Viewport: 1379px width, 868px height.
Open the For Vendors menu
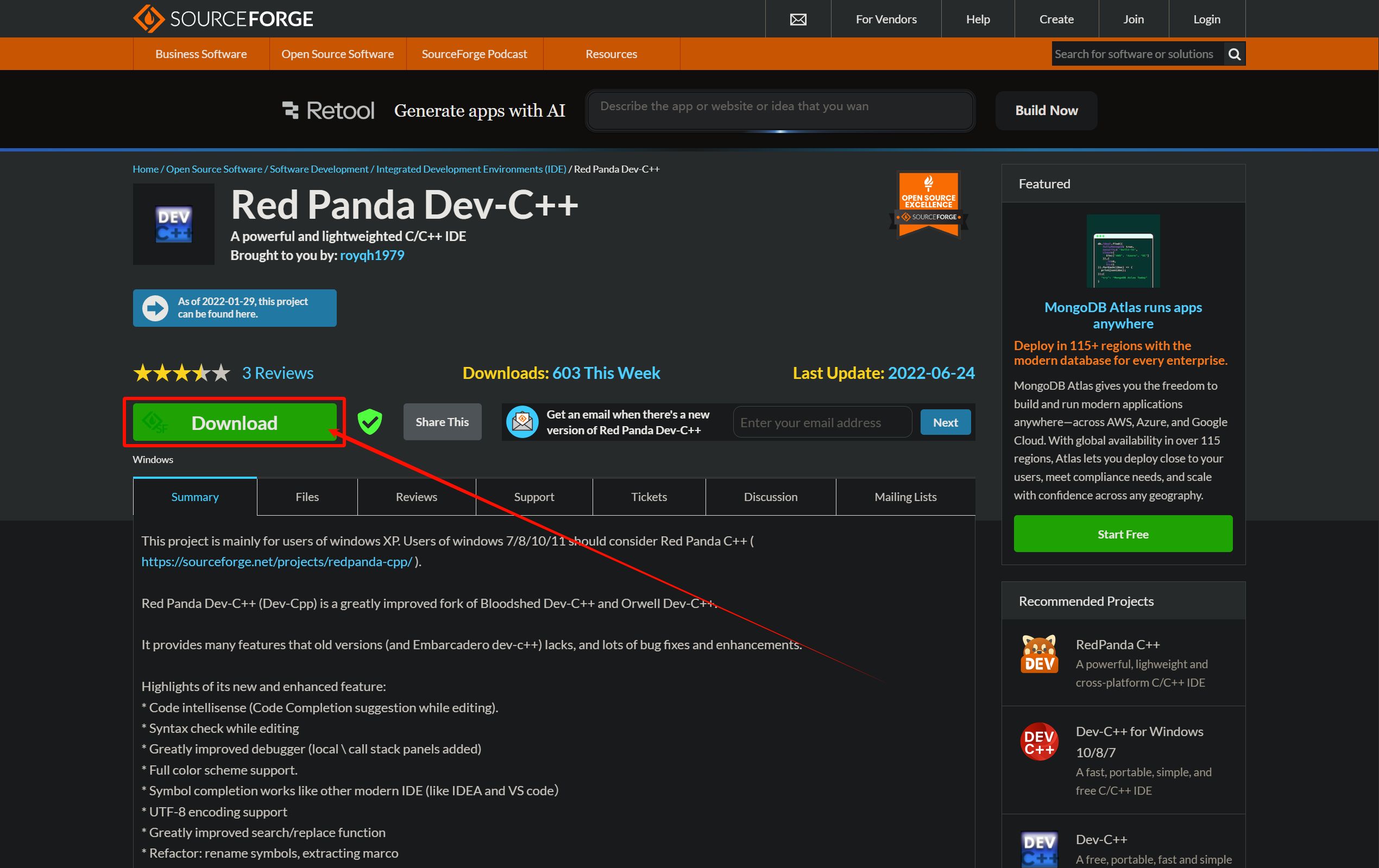click(886, 20)
